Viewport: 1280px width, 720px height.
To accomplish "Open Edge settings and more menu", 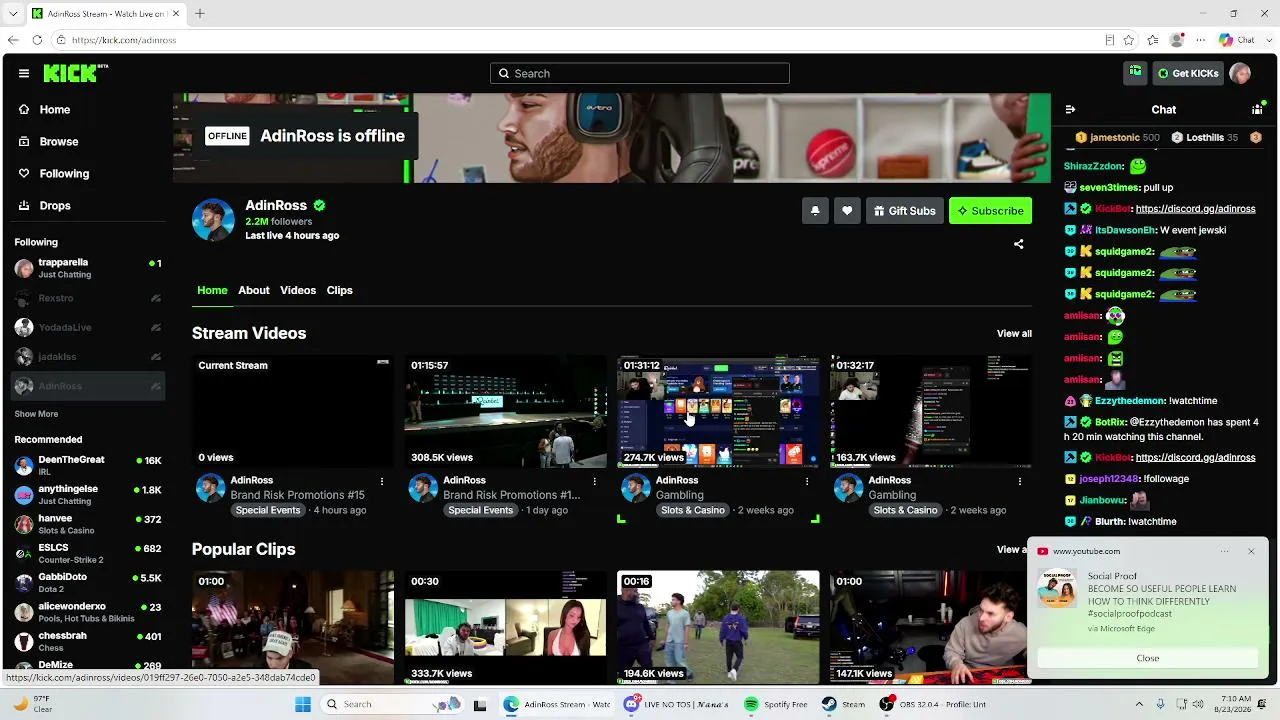I will [1200, 40].
